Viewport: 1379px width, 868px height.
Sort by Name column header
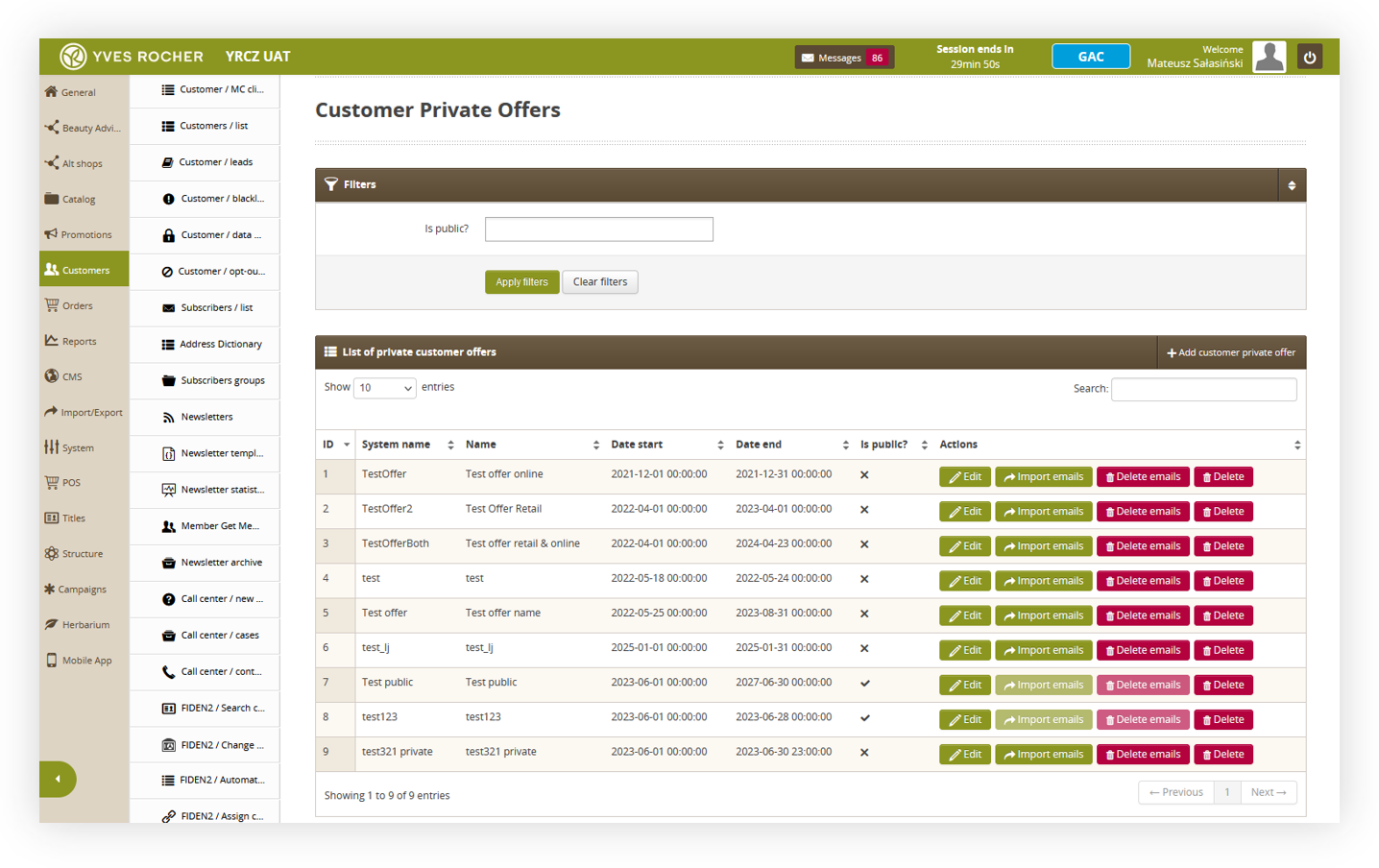532,445
